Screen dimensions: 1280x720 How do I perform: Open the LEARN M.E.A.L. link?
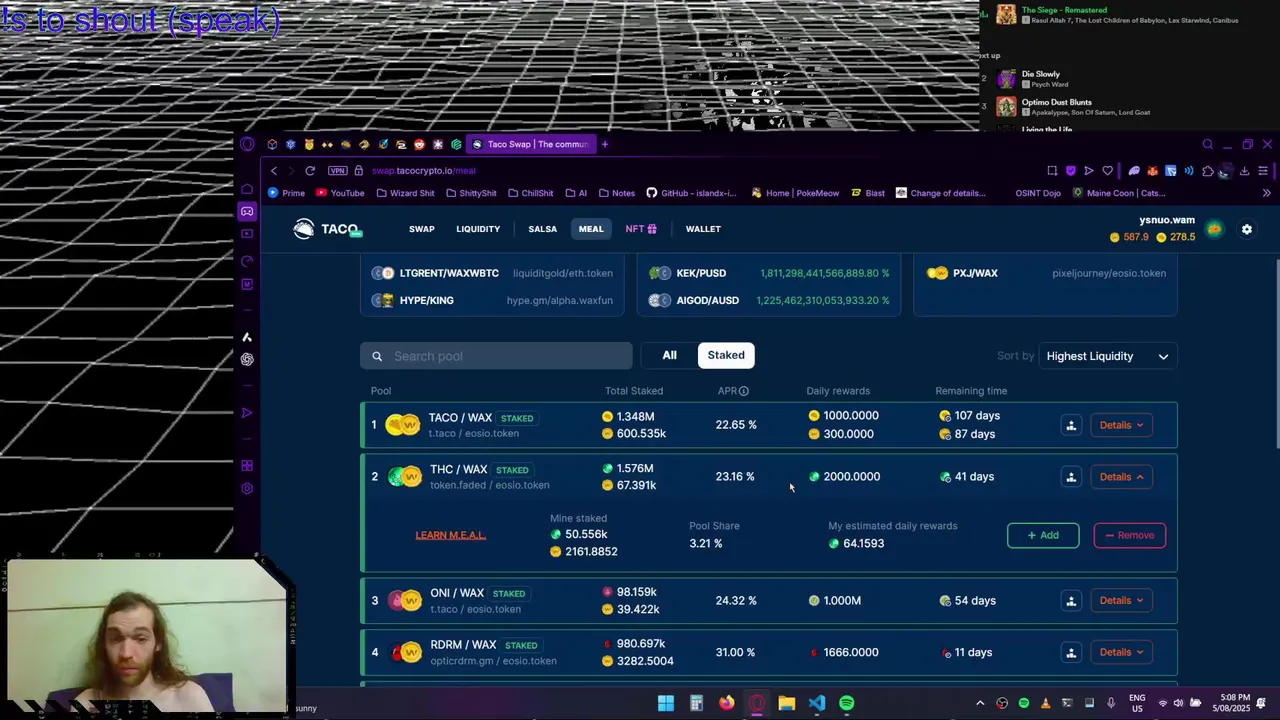pos(451,535)
